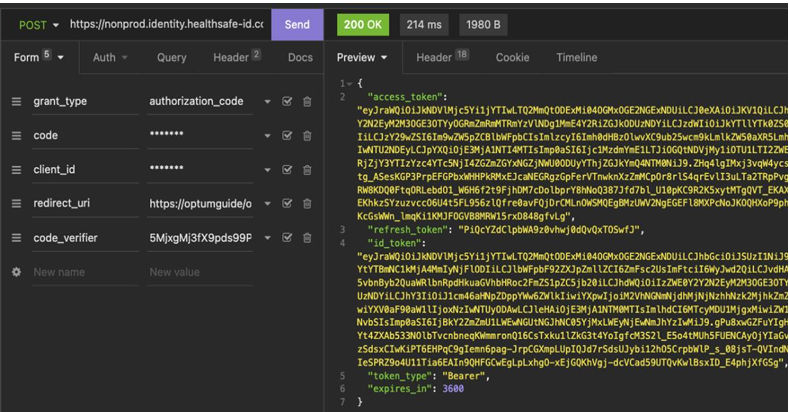Image resolution: width=789 pixels, height=412 pixels.
Task: Delete the client_id parameter via trash icon
Action: (307, 170)
